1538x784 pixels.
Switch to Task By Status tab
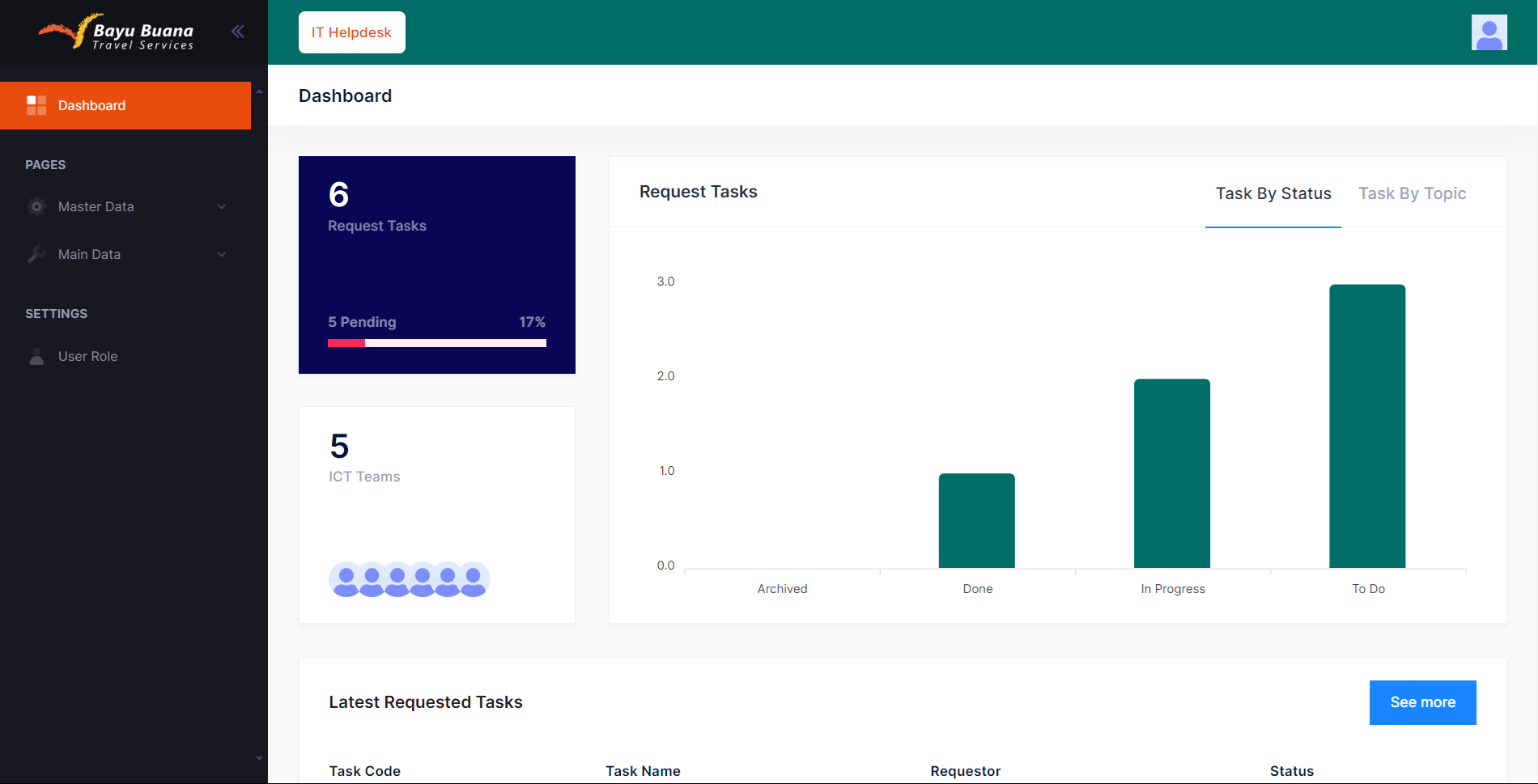[1272, 193]
